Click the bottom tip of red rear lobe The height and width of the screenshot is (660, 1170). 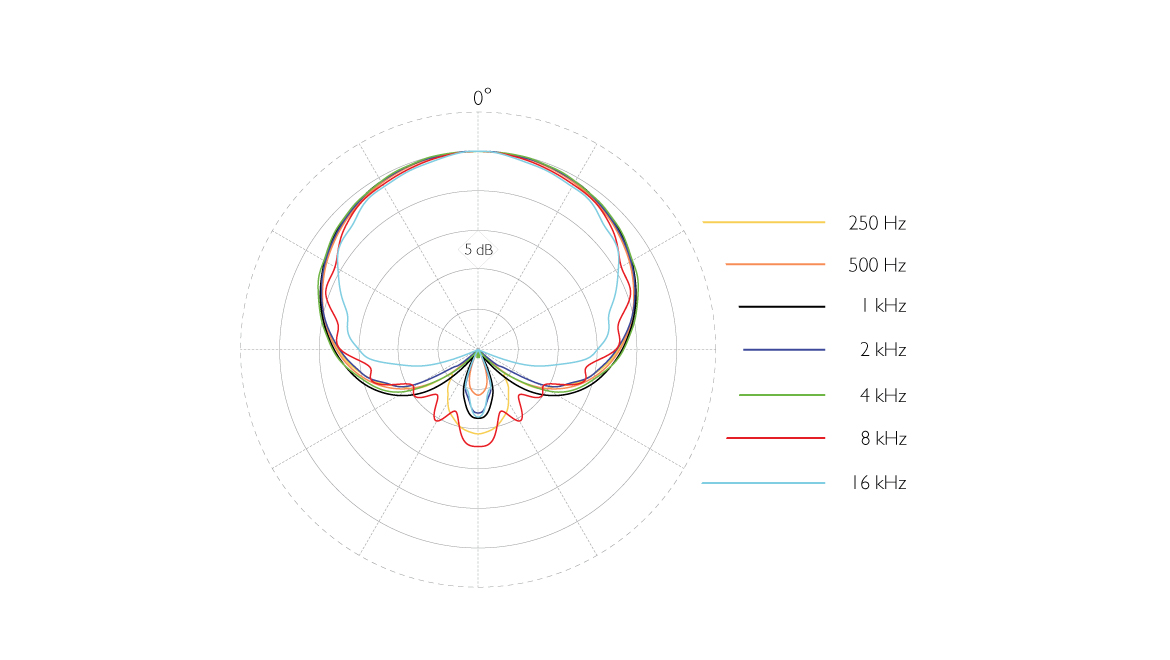coord(479,446)
